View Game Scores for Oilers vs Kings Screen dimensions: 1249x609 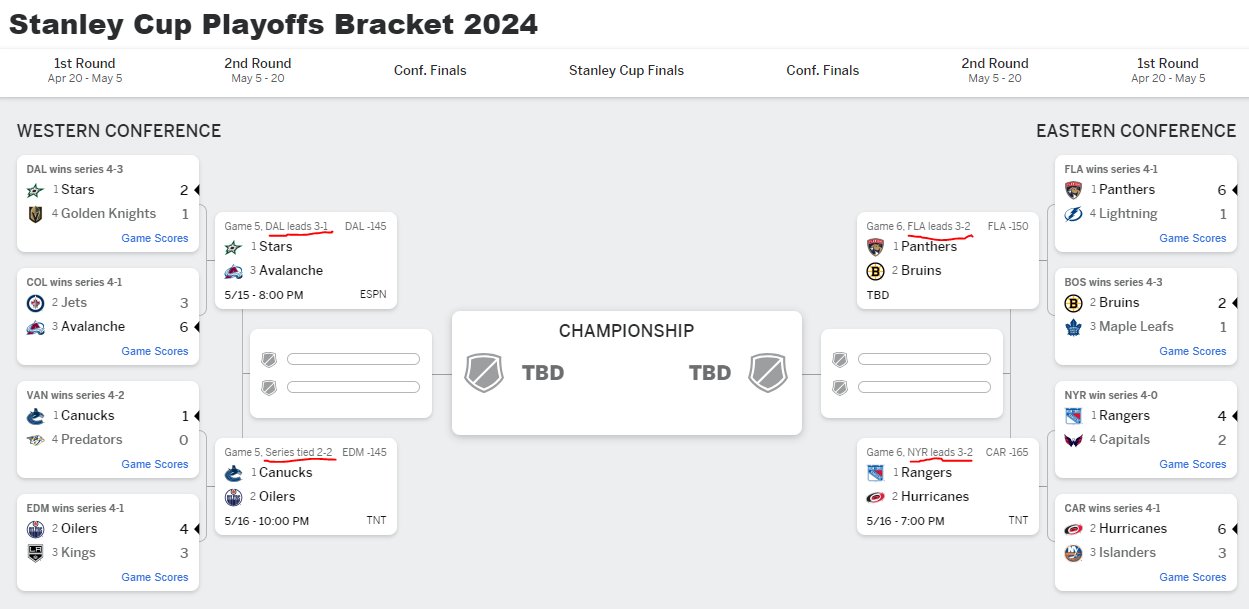click(155, 577)
